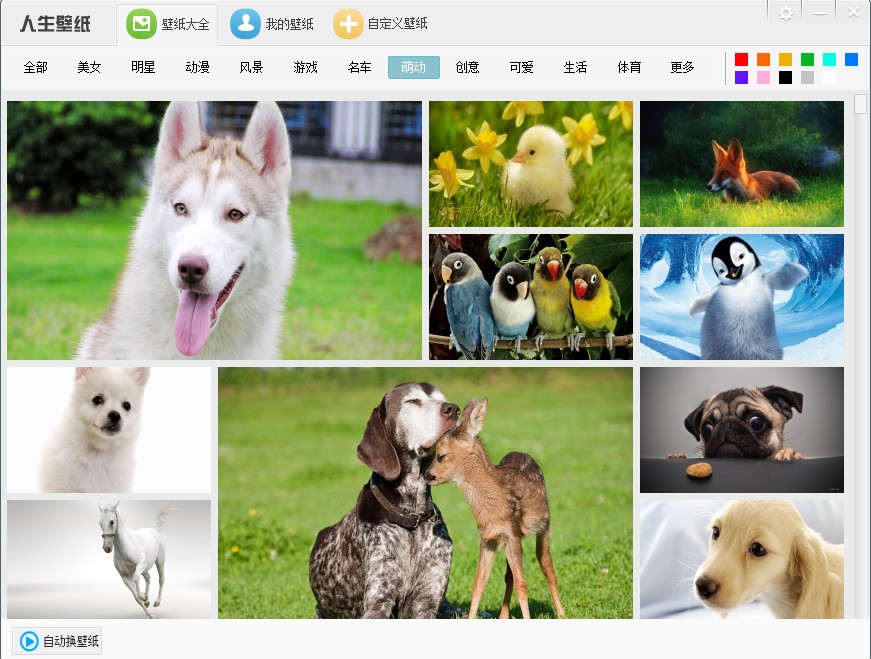The image size is (871, 659).
Task: Click the vertical scrollbar track
Action: (x=860, y=400)
